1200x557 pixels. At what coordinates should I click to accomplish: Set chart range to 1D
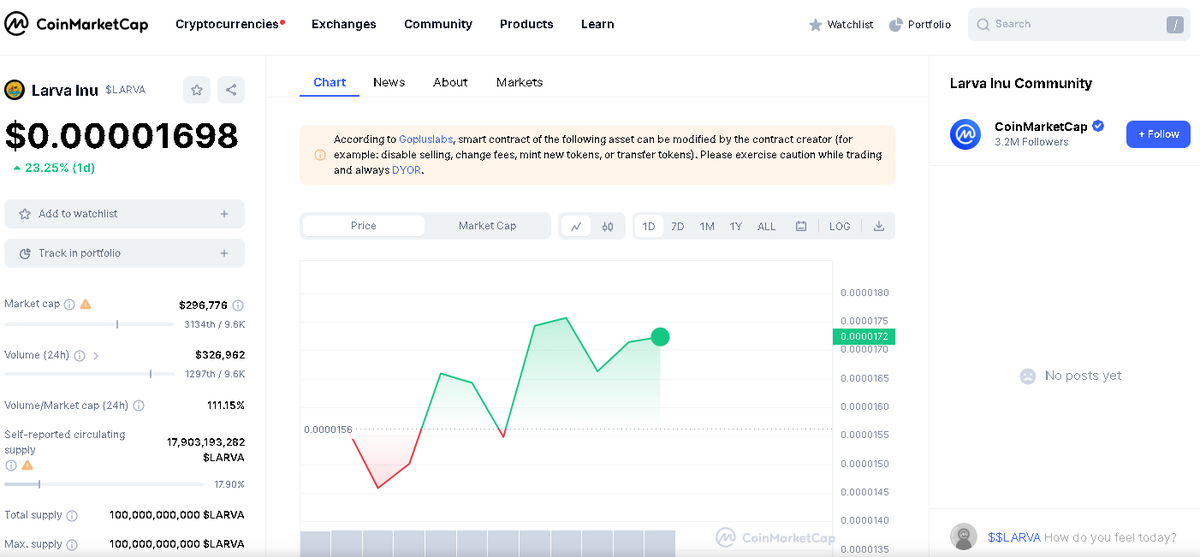pyautogui.click(x=649, y=226)
